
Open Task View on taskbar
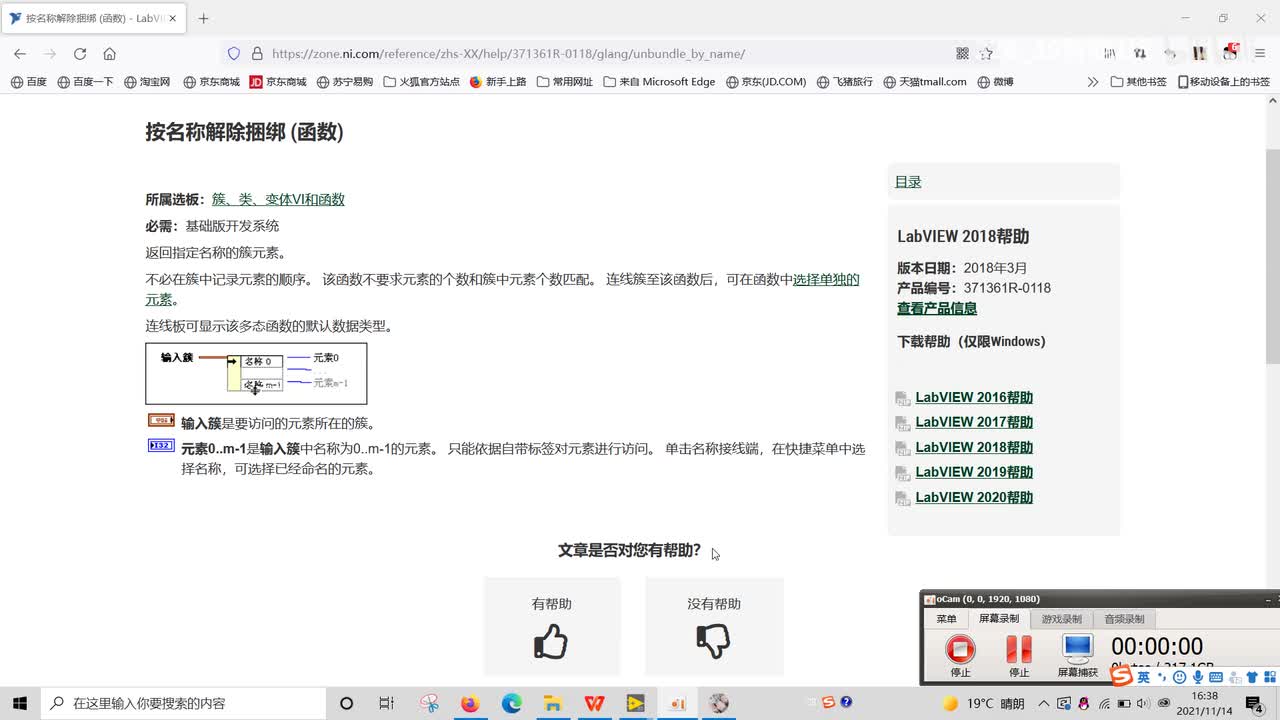tap(387, 703)
